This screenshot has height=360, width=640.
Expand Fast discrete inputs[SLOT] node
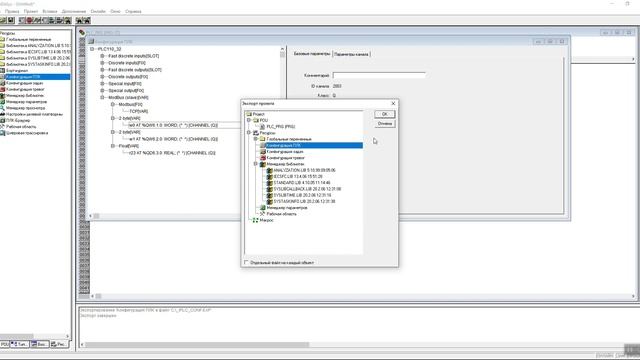point(102,56)
